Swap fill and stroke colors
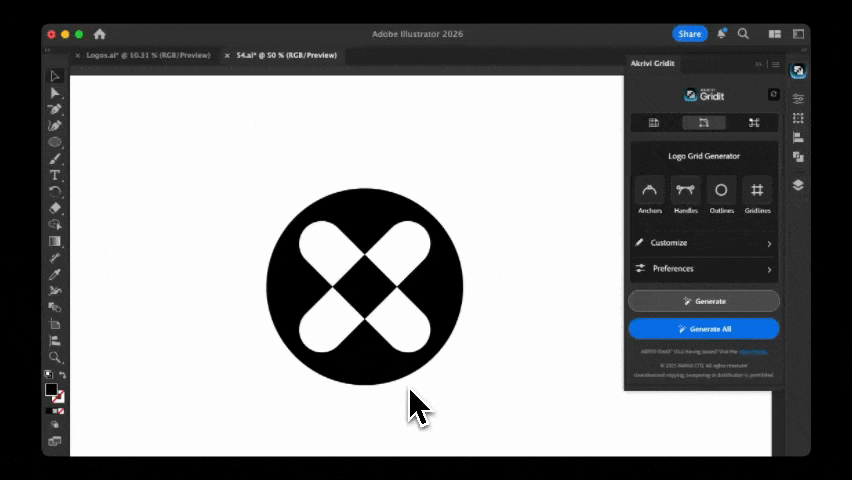852x480 pixels. tap(62, 375)
